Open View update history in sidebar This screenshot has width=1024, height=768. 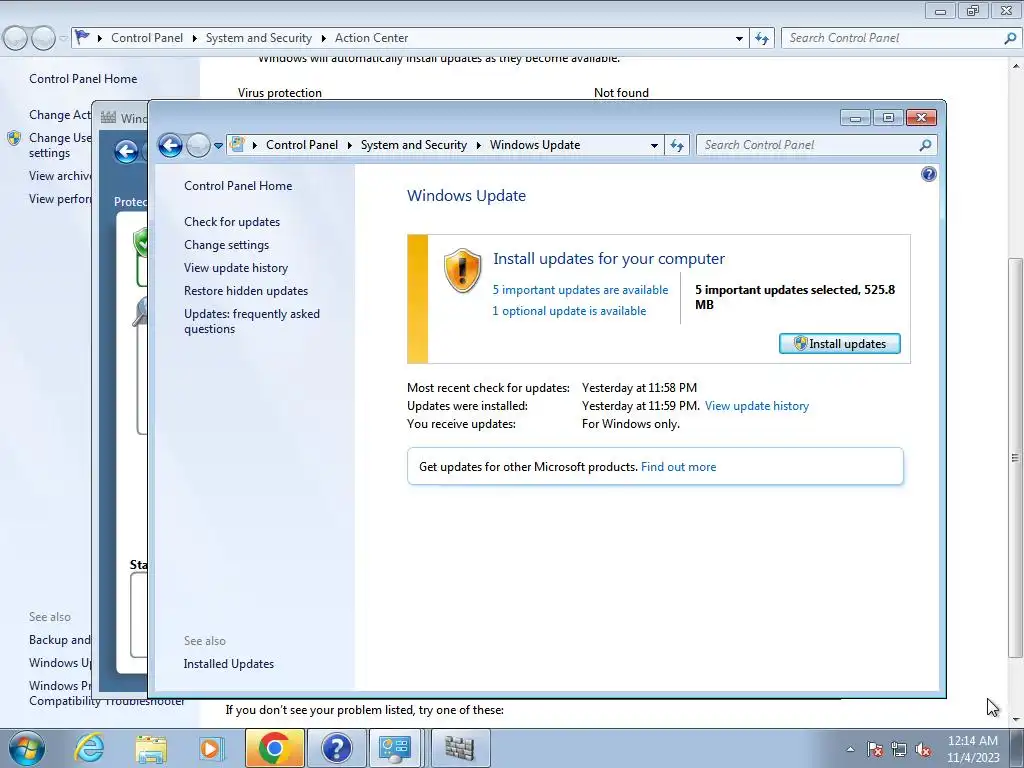coord(236,268)
